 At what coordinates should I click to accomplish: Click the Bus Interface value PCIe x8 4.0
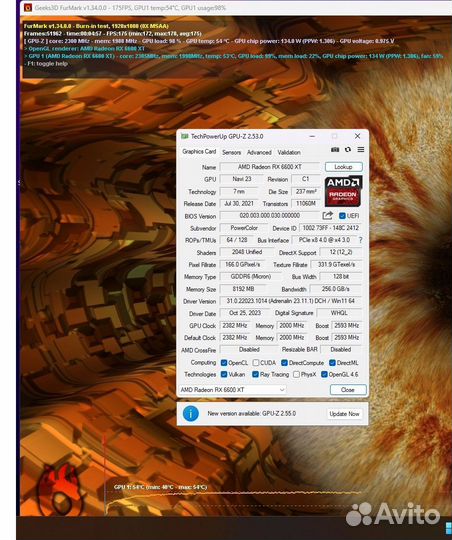coord(324,240)
